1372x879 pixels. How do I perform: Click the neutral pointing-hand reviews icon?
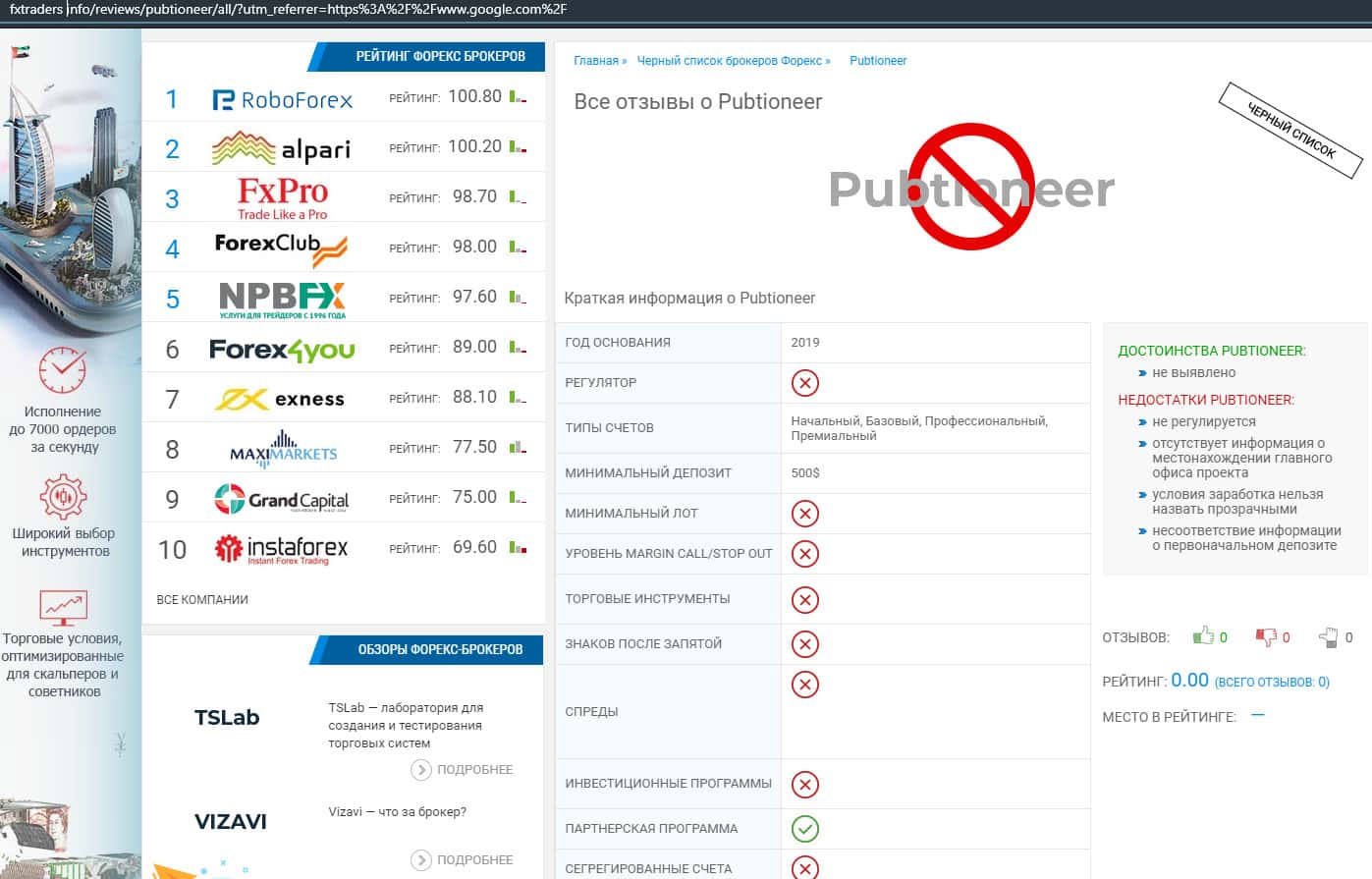(x=1328, y=637)
